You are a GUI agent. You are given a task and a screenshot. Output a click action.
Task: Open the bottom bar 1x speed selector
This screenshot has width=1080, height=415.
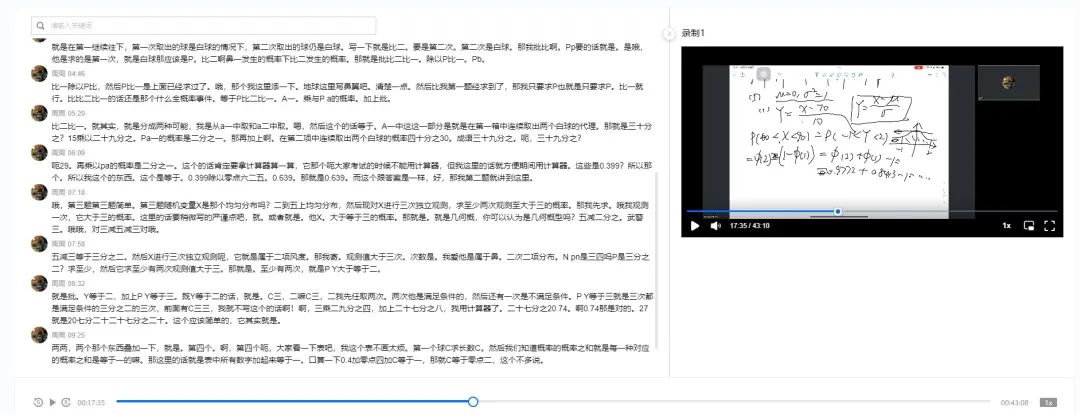(x=1048, y=403)
